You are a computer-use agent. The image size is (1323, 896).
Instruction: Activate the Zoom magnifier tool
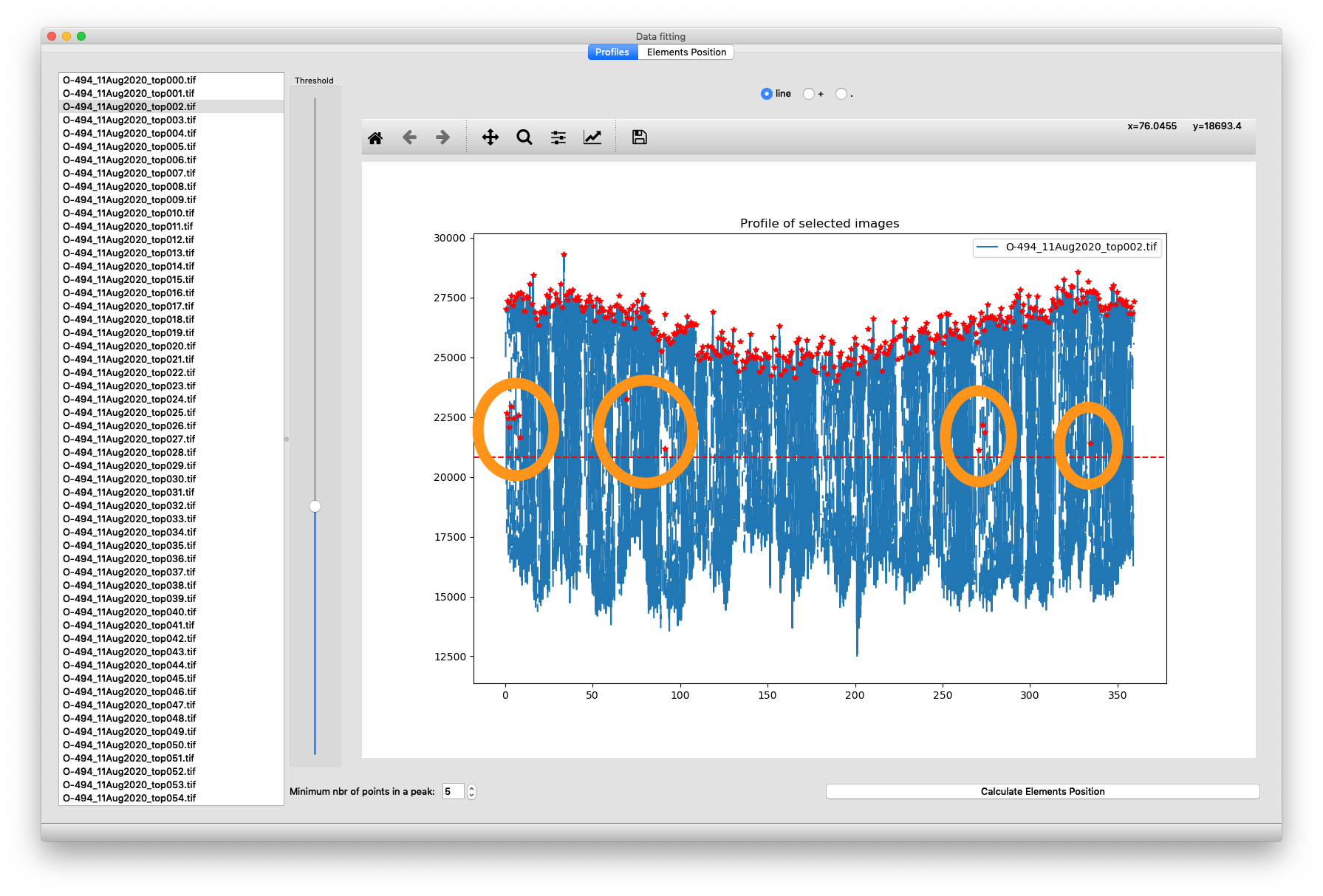click(x=524, y=137)
